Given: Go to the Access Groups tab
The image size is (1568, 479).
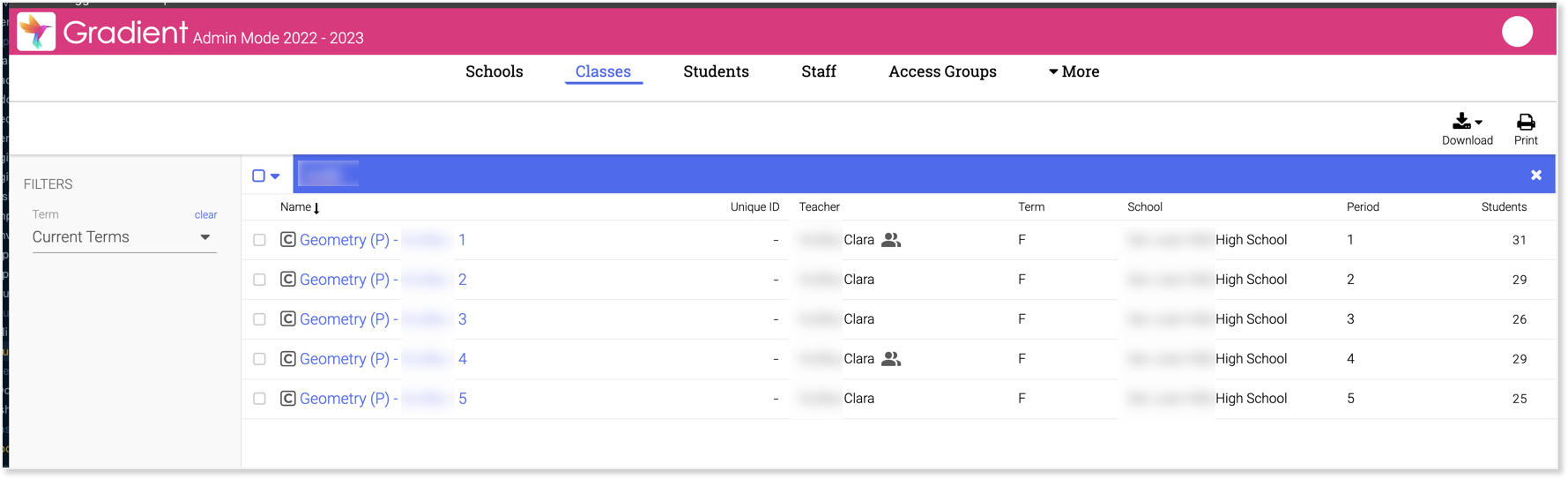Looking at the screenshot, I should pos(942,71).
